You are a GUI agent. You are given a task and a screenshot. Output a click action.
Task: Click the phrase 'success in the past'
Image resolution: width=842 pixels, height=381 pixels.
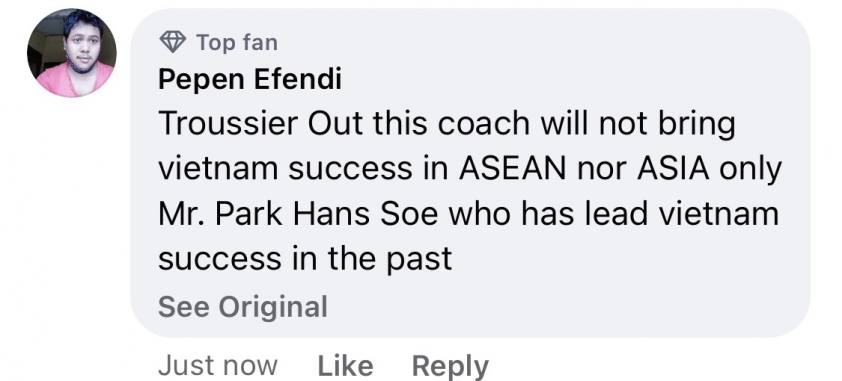coord(305,259)
